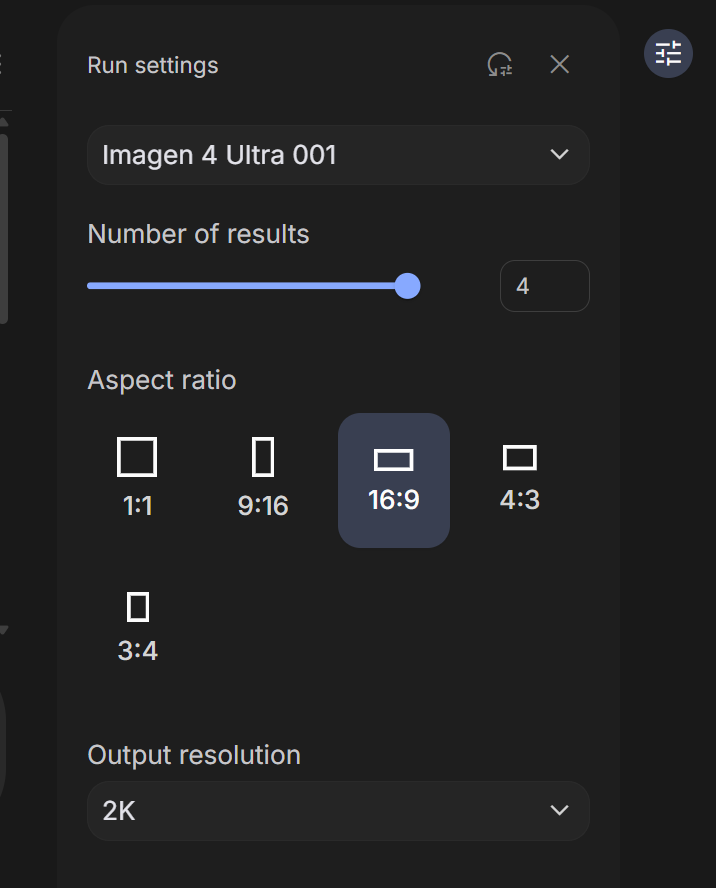716x888 pixels.
Task: Open the Imagen 4 Ultra 001 model dropdown
Action: pos(338,155)
